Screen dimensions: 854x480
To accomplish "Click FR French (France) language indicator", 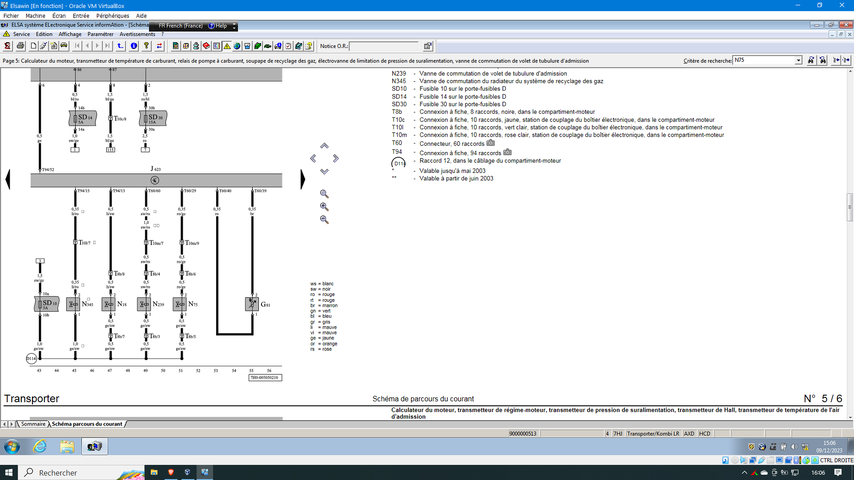I will coord(180,26).
